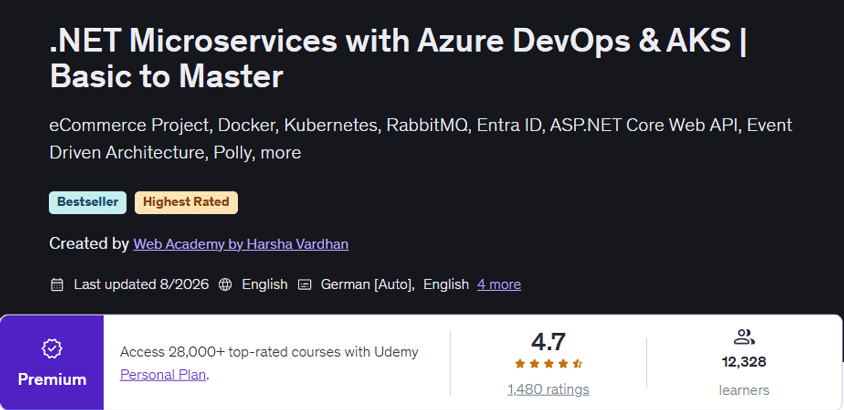Show 4 more subtitle languages

point(499,284)
